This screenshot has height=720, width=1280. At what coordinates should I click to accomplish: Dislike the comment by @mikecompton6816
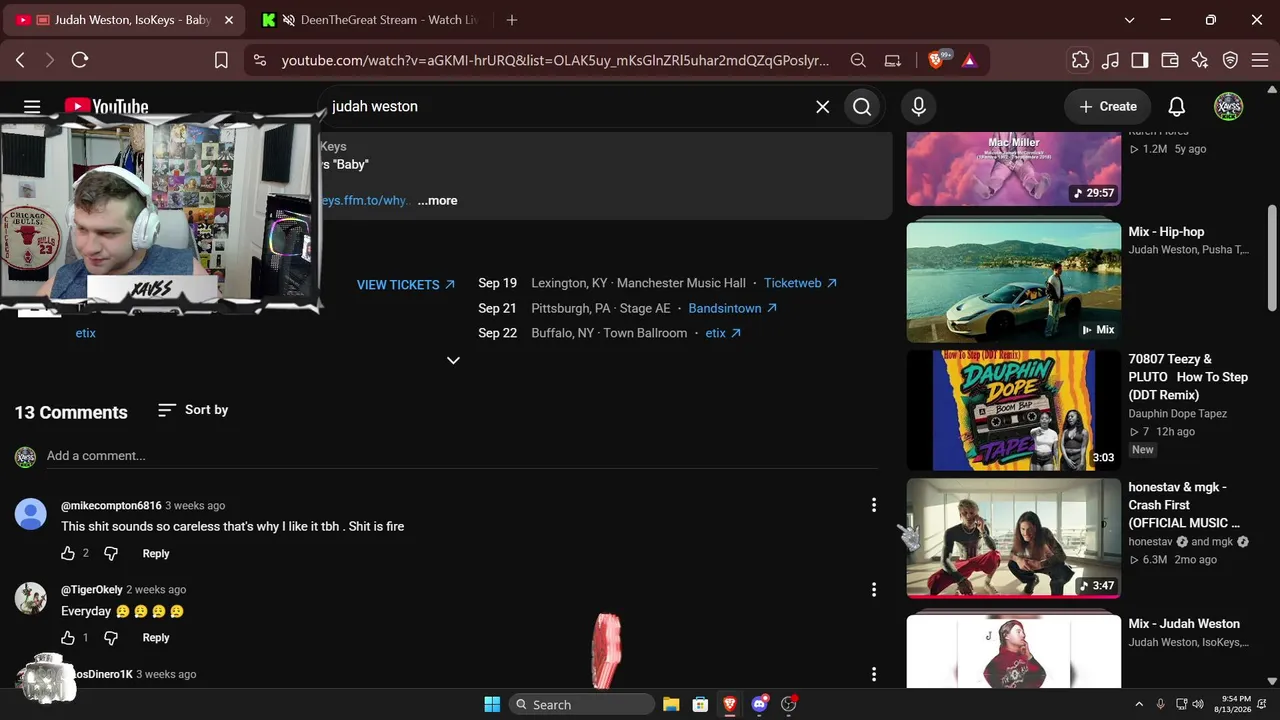111,553
